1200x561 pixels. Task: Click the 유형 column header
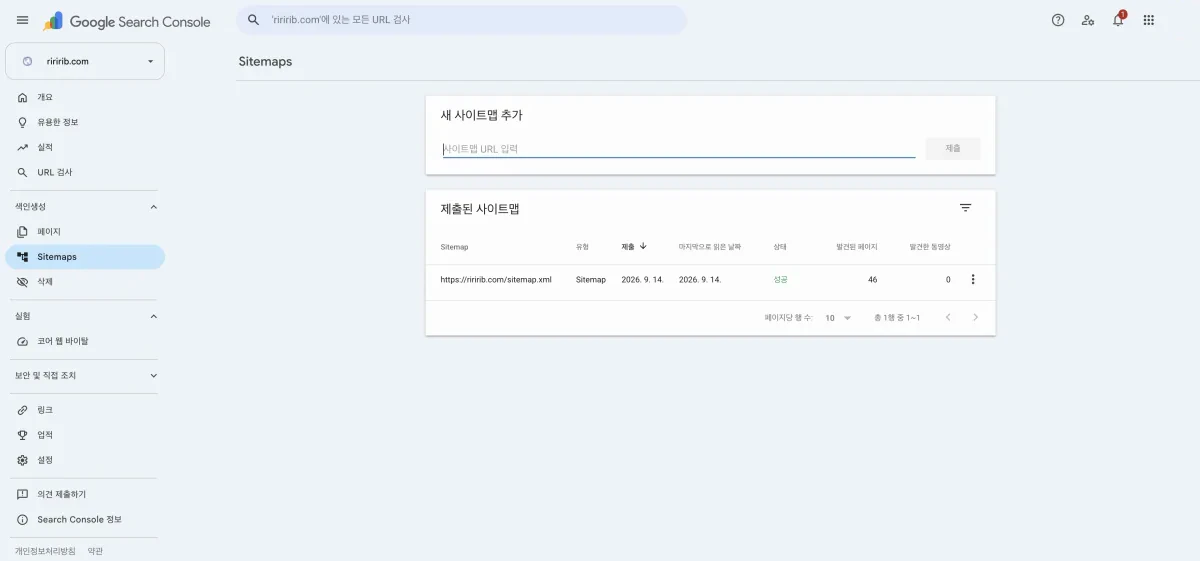(582, 247)
